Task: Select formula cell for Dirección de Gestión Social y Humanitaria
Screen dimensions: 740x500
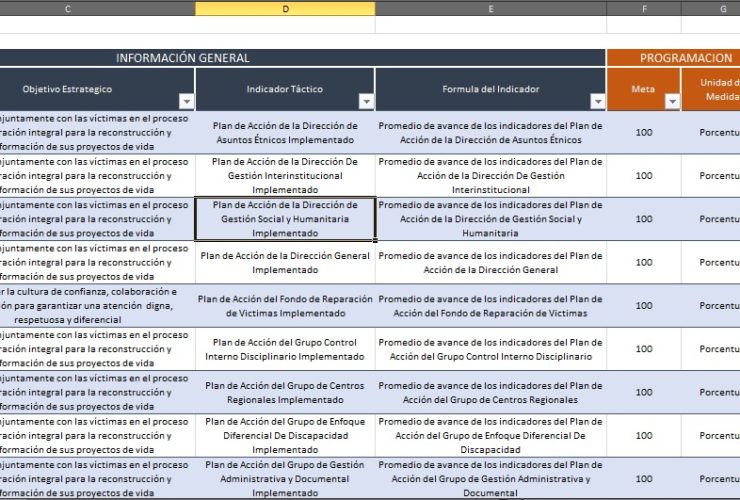Action: (x=491, y=219)
